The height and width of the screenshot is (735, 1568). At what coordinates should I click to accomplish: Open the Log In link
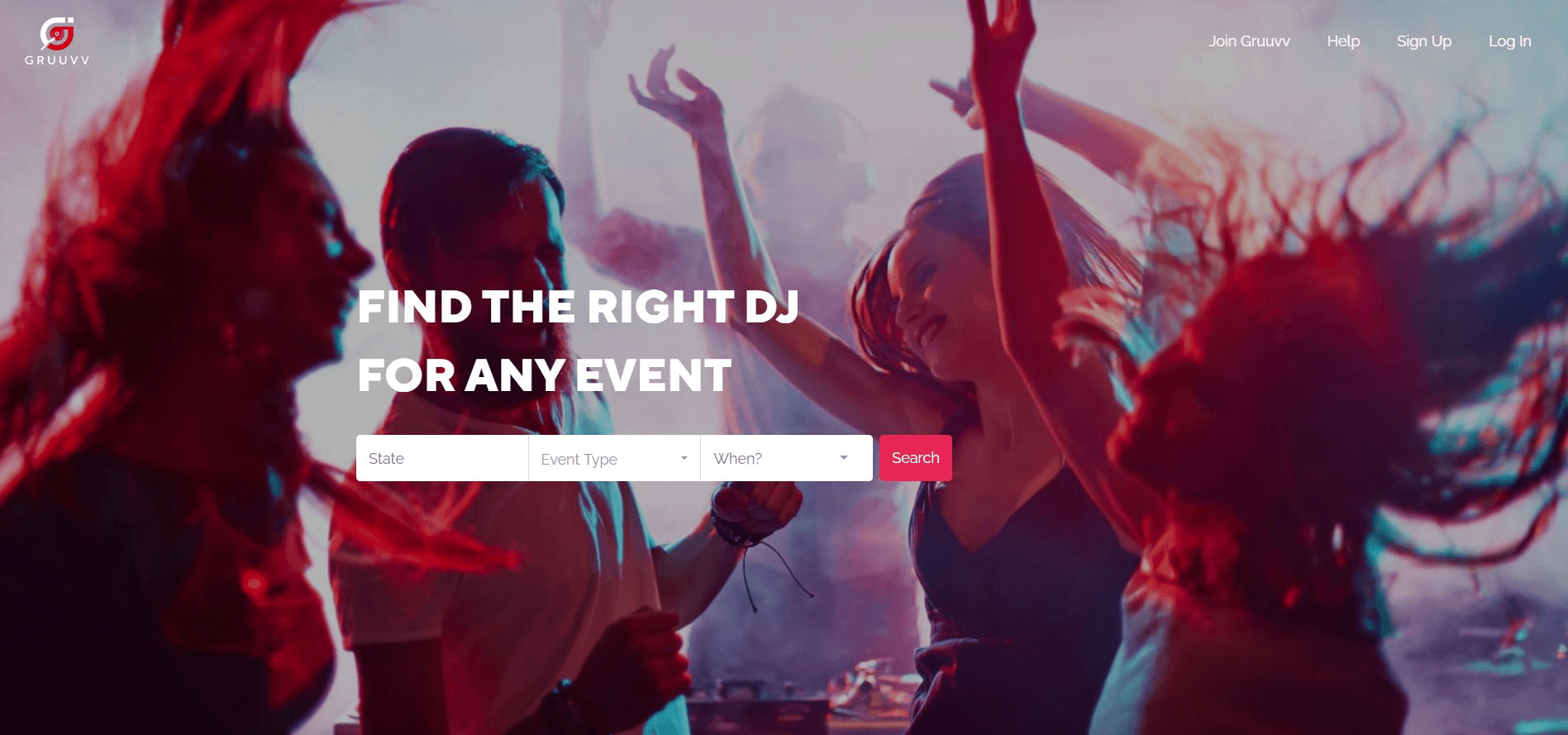click(x=1509, y=41)
